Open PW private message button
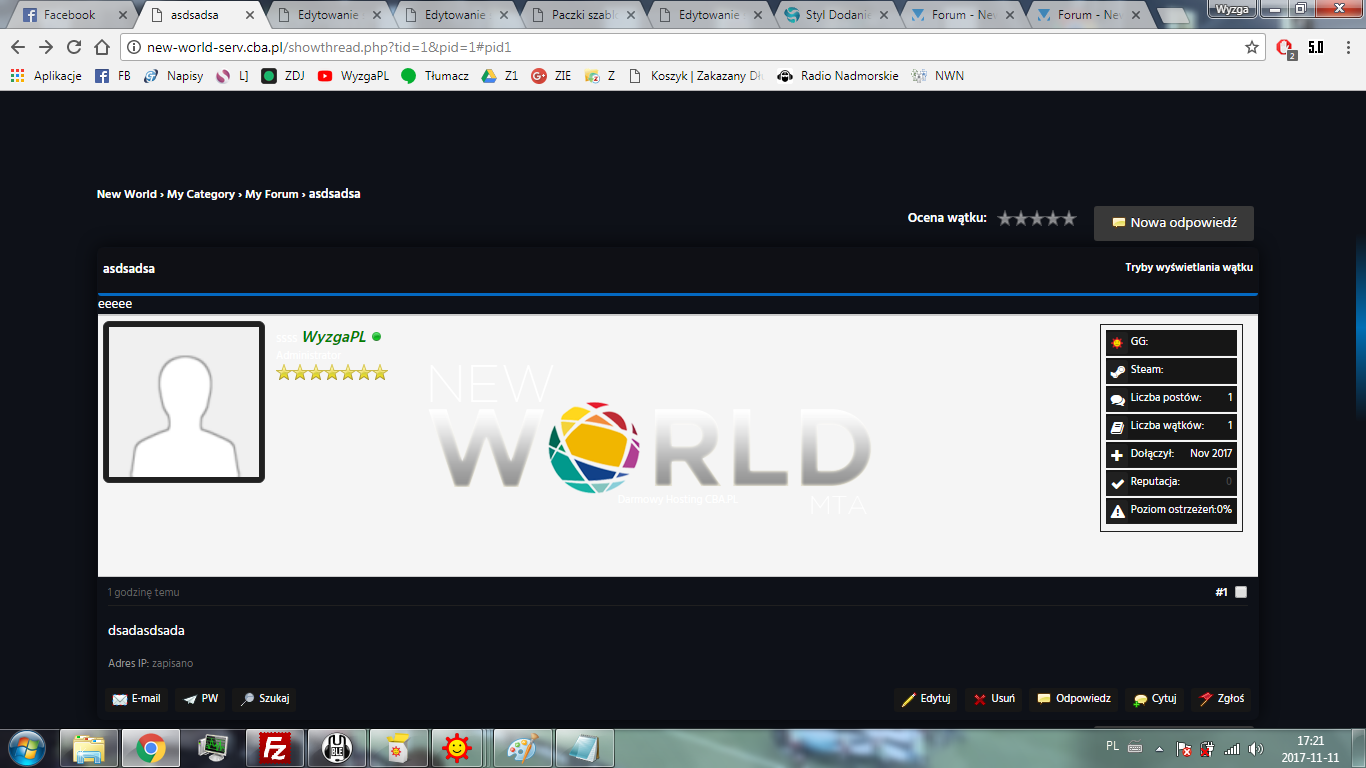 (x=200, y=698)
